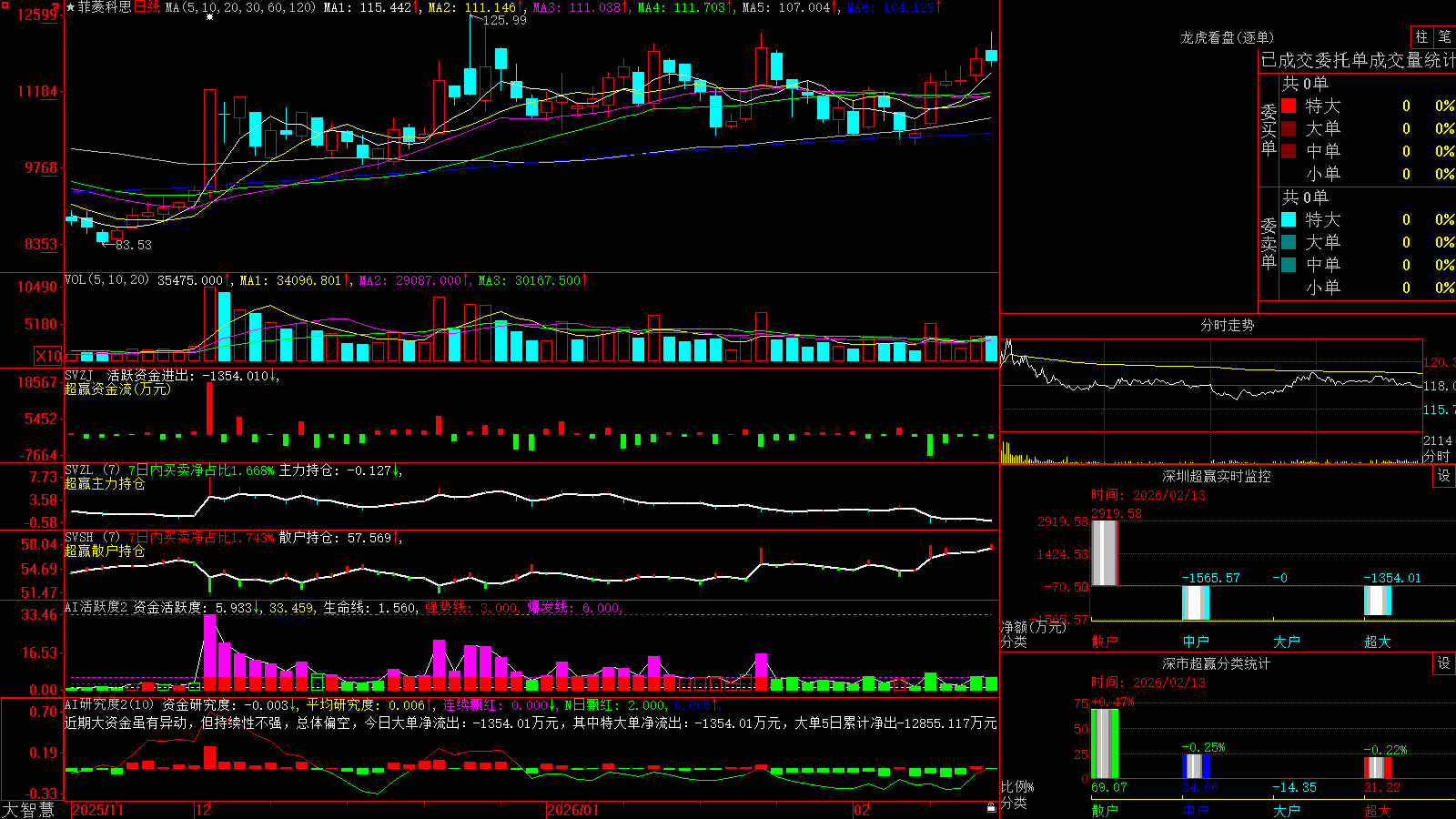Click the 超赢资金流(万元) label
Viewport: 1456px width, 819px height.
[x=117, y=389]
